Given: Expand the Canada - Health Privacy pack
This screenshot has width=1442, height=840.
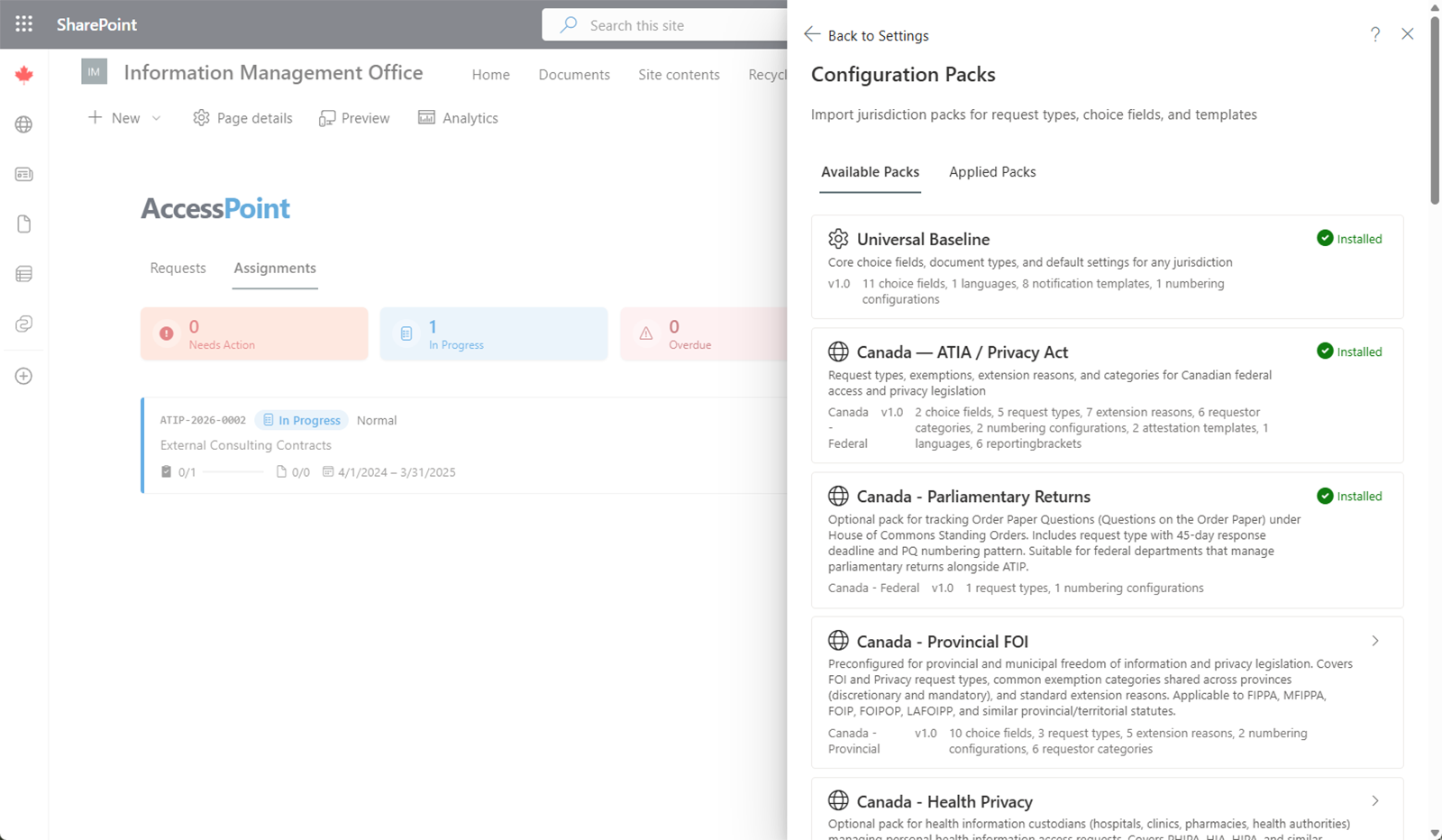Looking at the screenshot, I should click(1374, 800).
